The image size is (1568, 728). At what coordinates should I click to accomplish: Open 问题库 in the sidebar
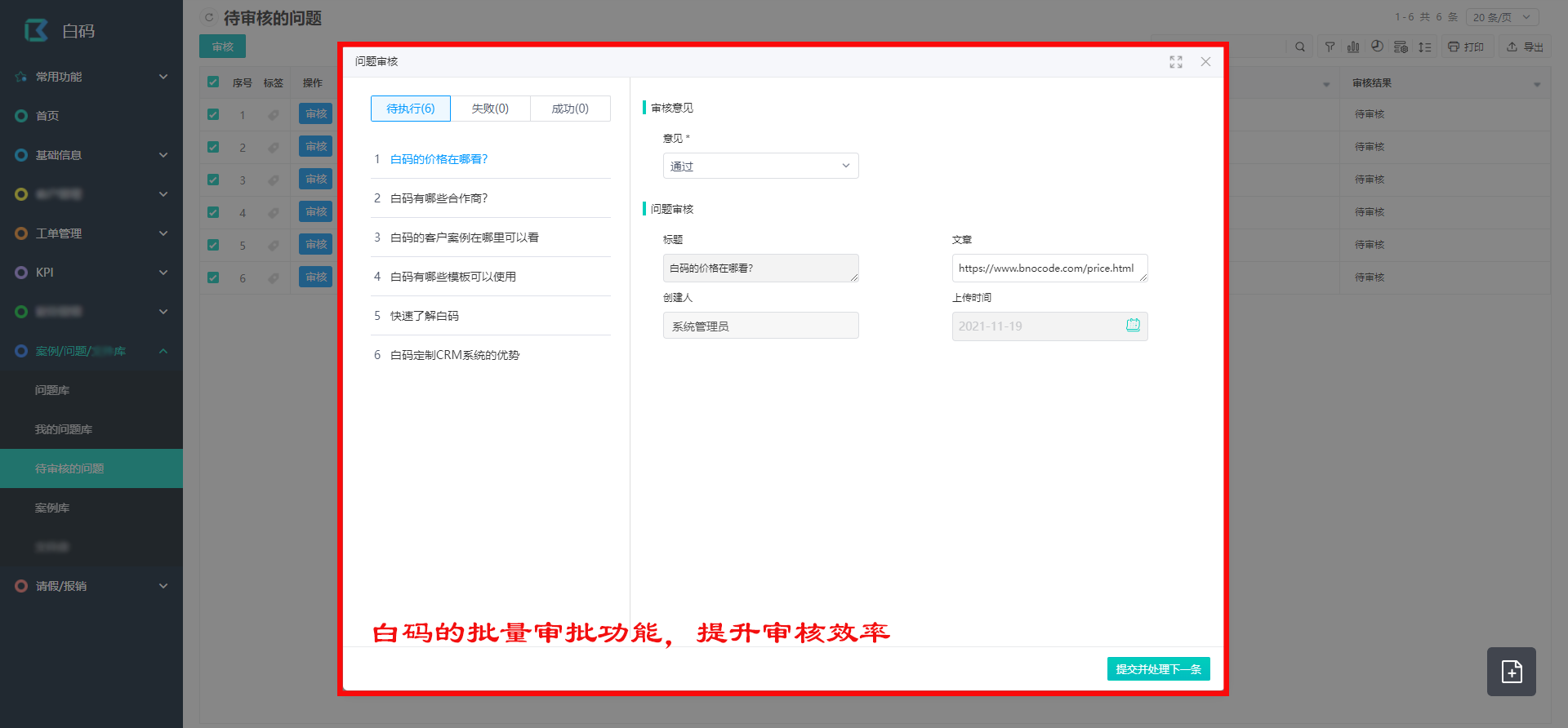coord(91,390)
